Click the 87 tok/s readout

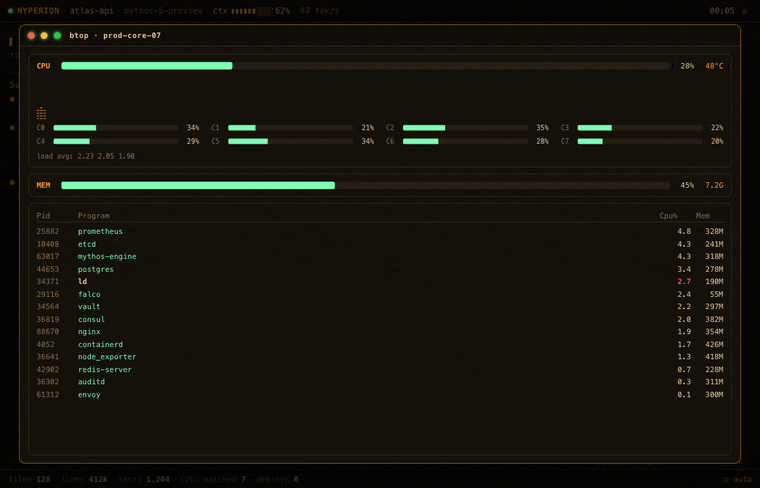coord(319,11)
